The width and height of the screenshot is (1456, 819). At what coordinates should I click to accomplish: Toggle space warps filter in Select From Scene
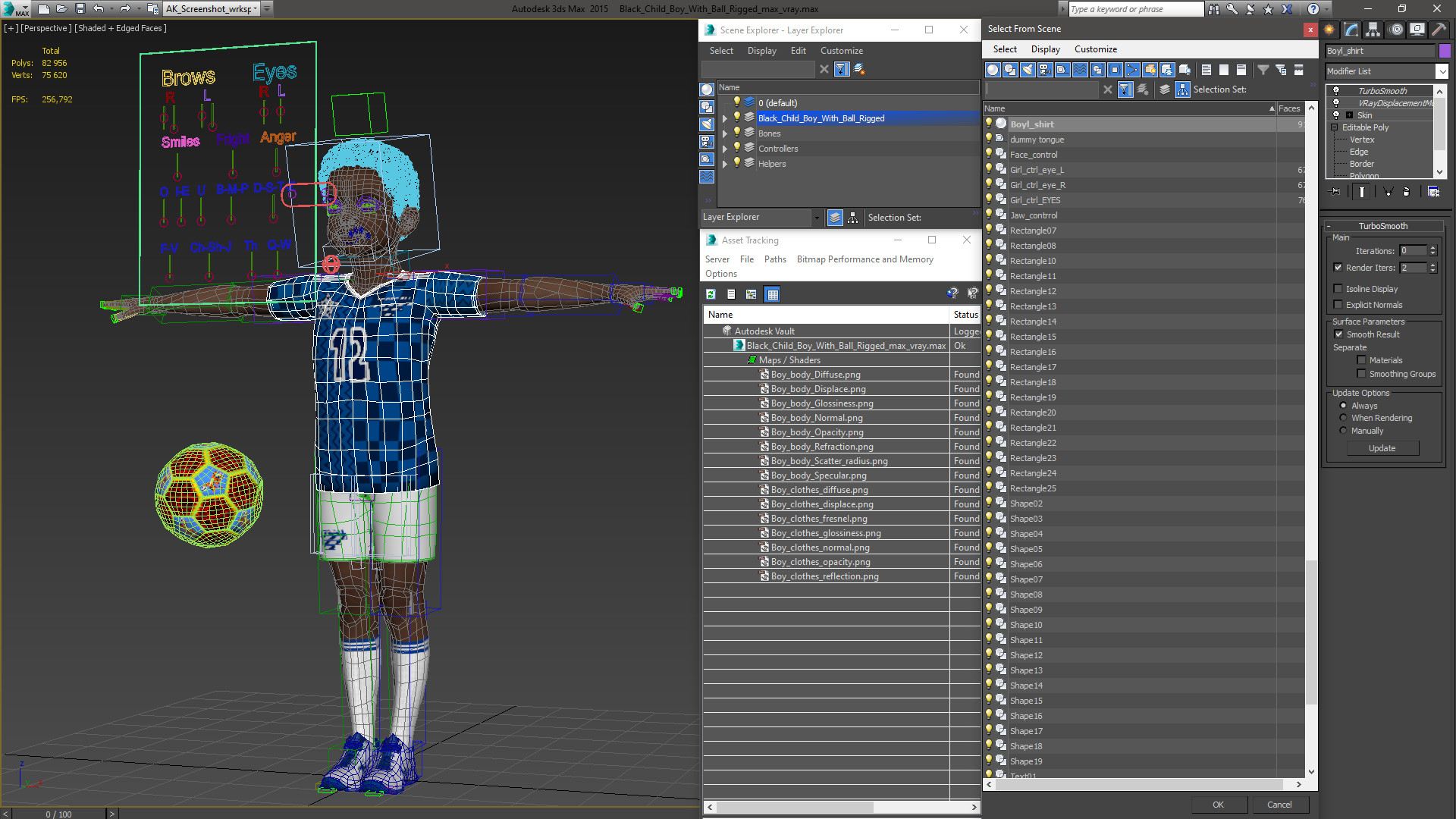pos(1080,70)
